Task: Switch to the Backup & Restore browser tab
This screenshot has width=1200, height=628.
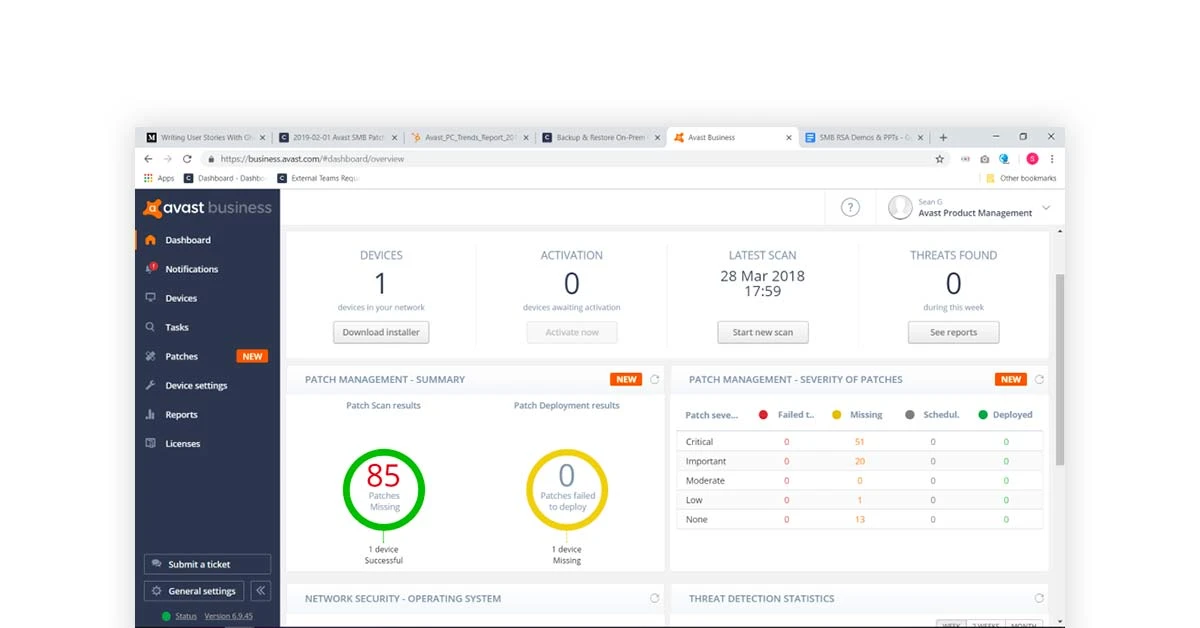Action: point(599,138)
